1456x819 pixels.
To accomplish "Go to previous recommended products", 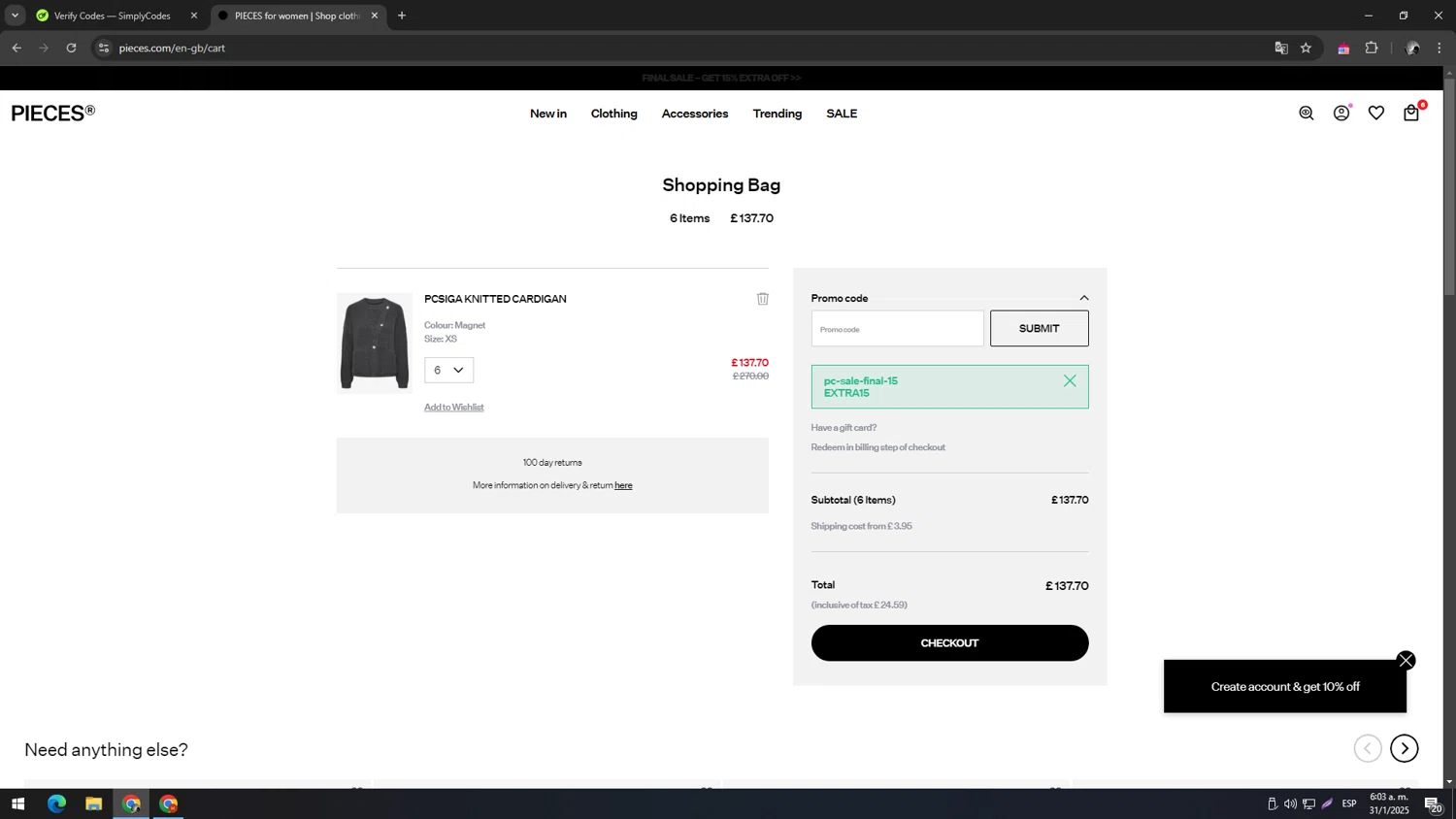I will pyautogui.click(x=1368, y=748).
